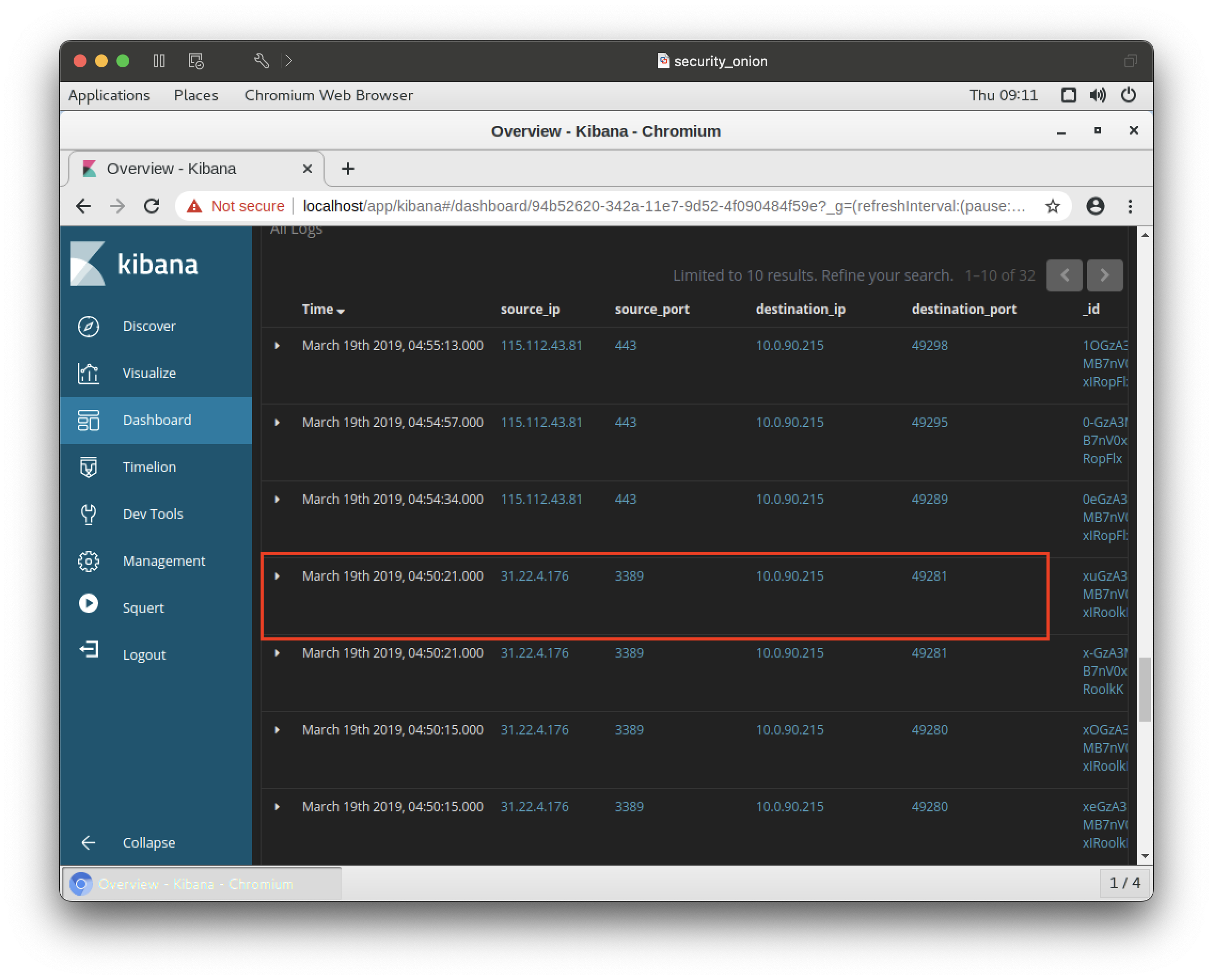Click source port 3389 in highlighted row
1213x980 pixels.
click(x=629, y=576)
